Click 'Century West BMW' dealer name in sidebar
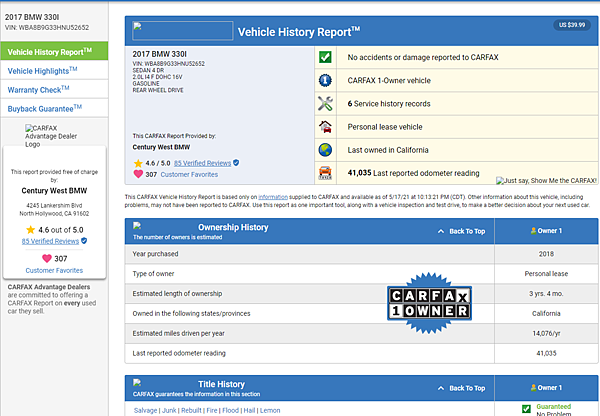Viewport: 600px width, 416px height. 54,191
